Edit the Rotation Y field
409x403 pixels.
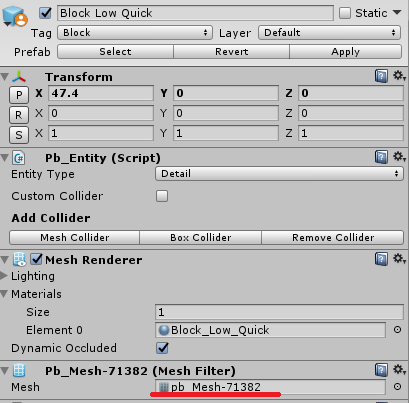coord(226,113)
